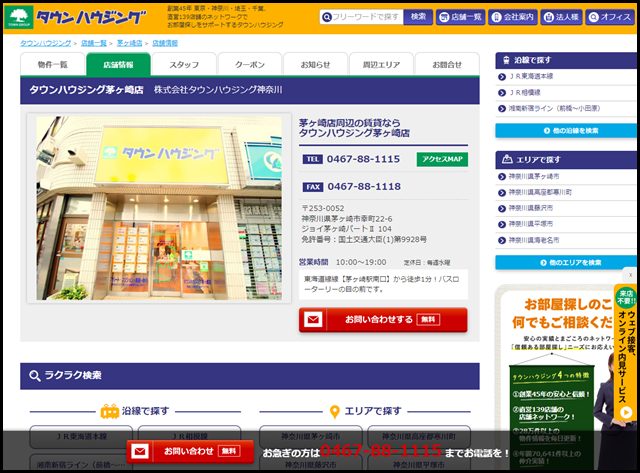640x473 pixels.
Task: Select the 店舗情報 tab
Action: 118,64
